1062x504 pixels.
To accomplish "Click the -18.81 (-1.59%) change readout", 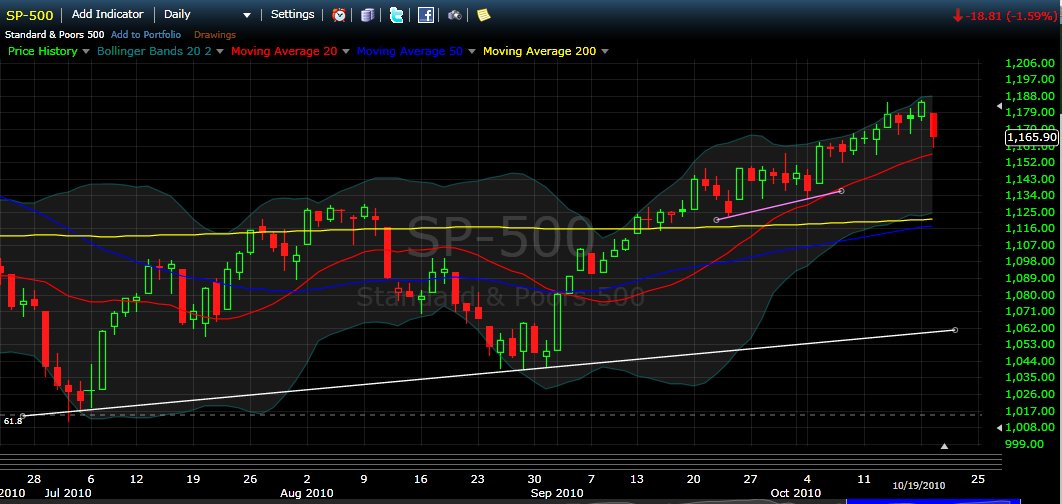I will coord(1004,16).
